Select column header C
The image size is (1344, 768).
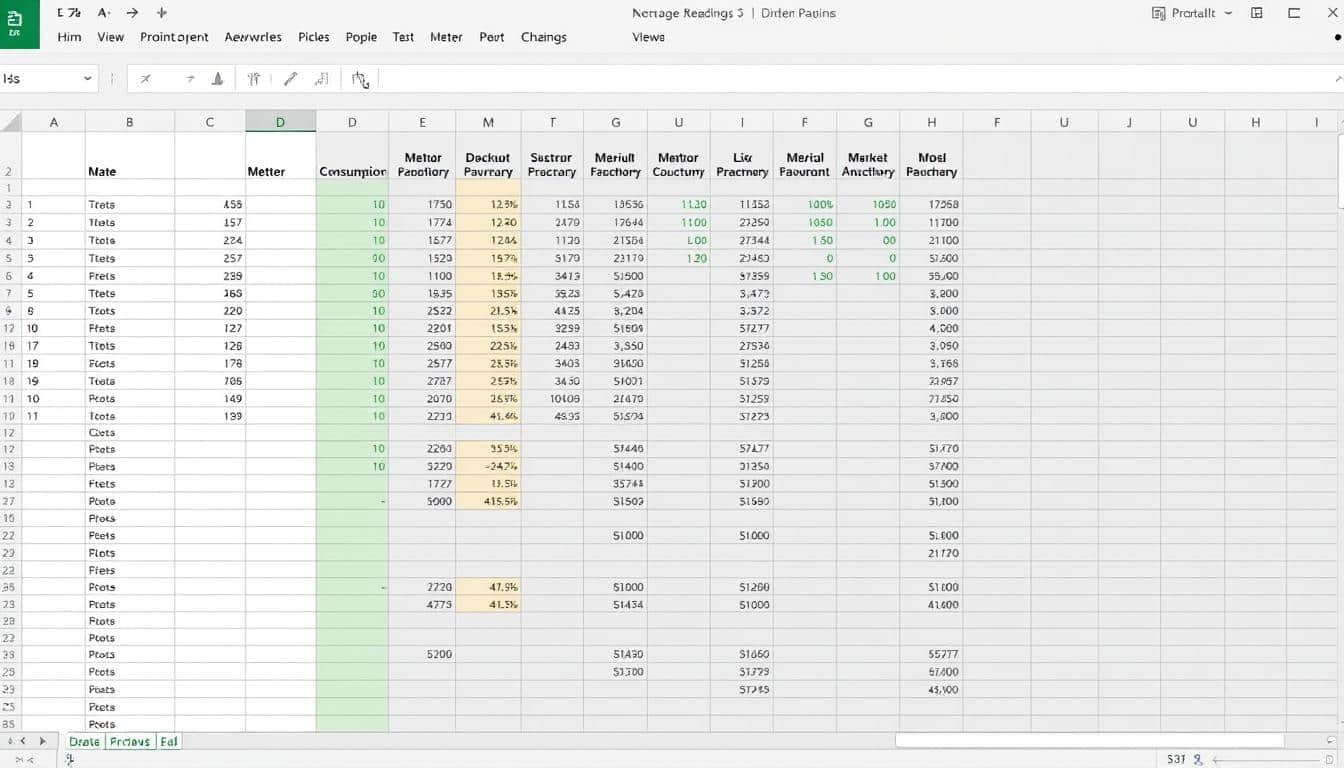[210, 122]
